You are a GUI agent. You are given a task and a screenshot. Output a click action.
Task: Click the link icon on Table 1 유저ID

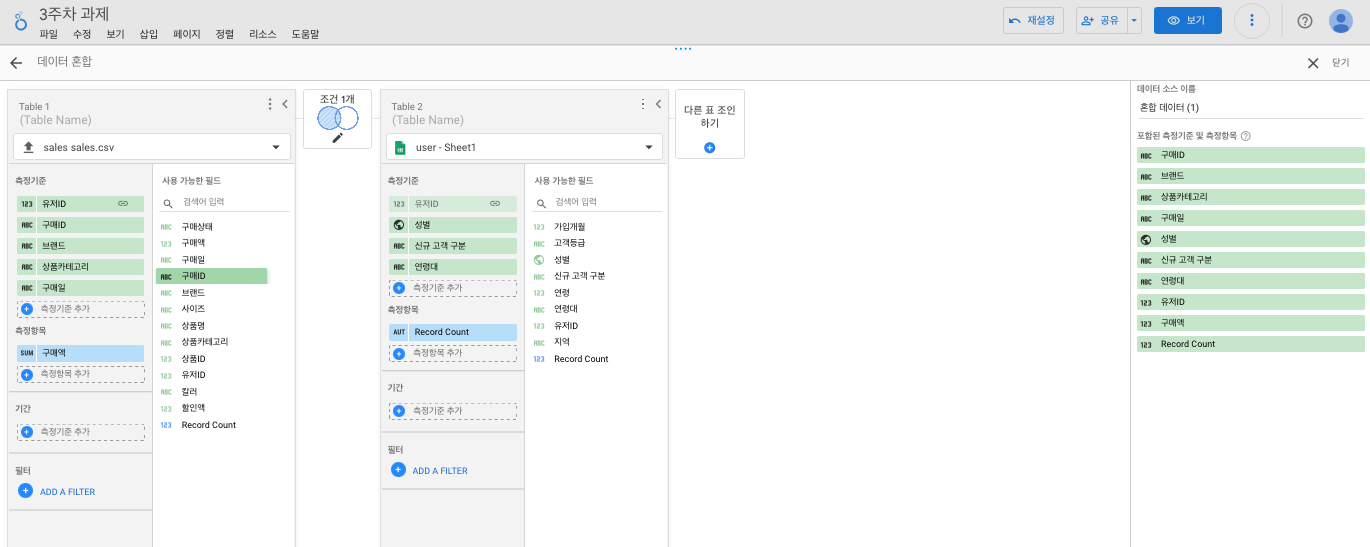point(123,203)
